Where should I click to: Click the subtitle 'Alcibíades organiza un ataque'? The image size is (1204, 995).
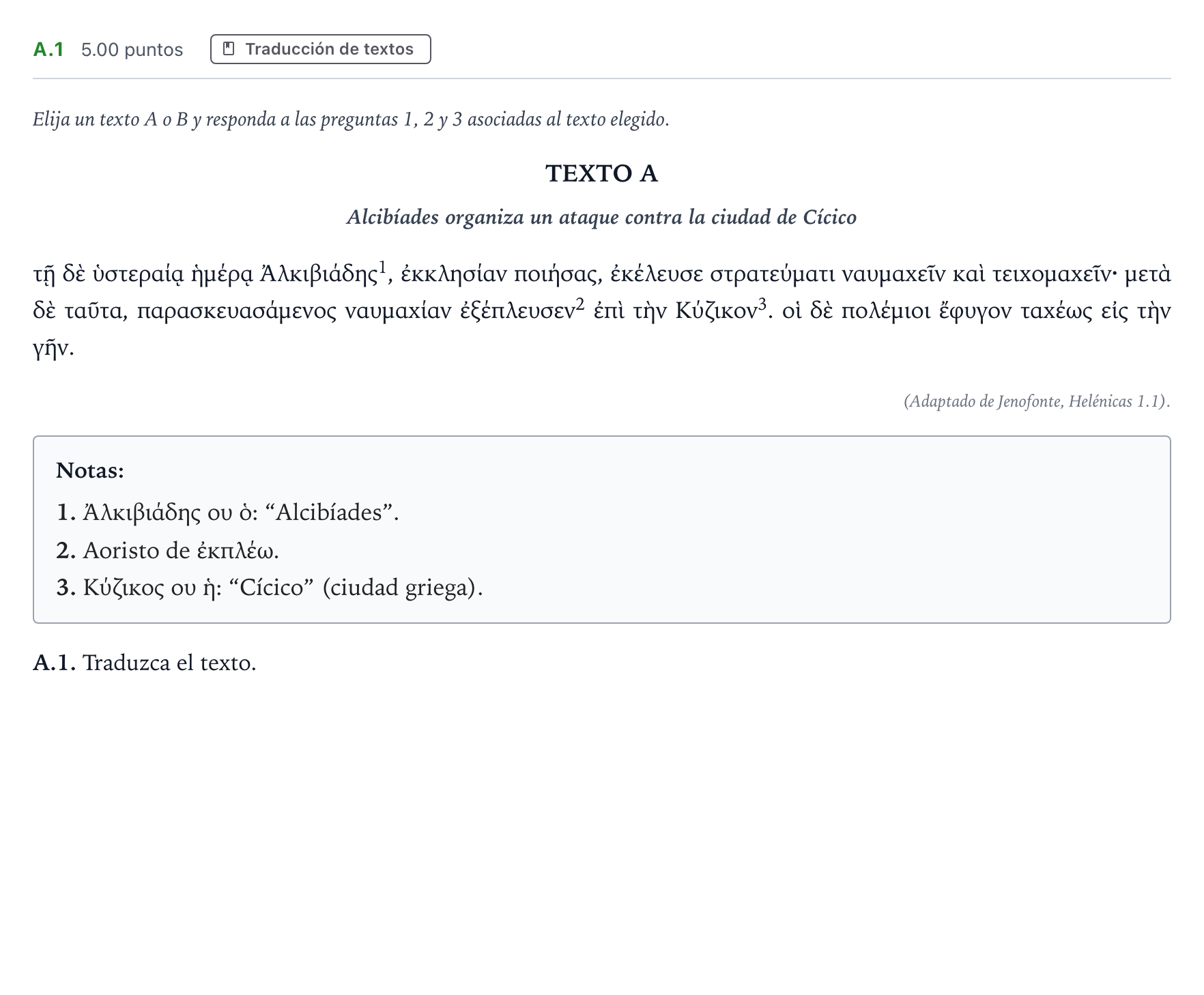[601, 217]
